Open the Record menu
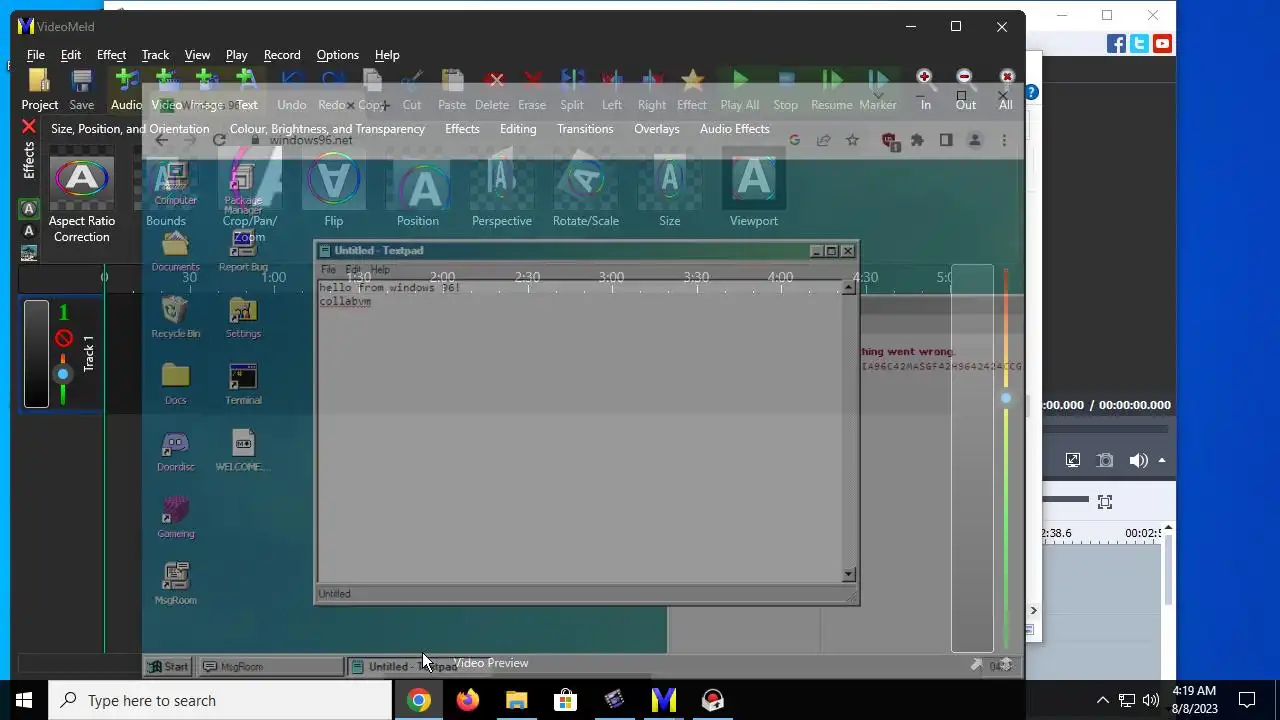This screenshot has width=1280, height=720. (282, 55)
